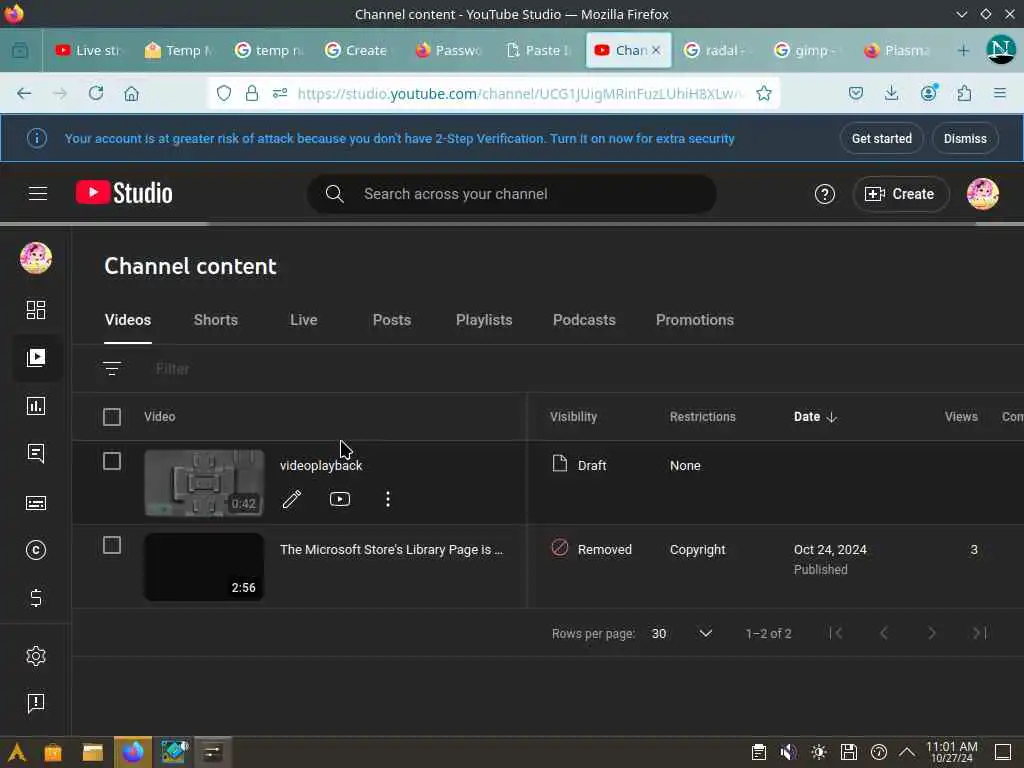Open Firefox application menu
This screenshot has width=1024, height=768.
(x=1000, y=93)
